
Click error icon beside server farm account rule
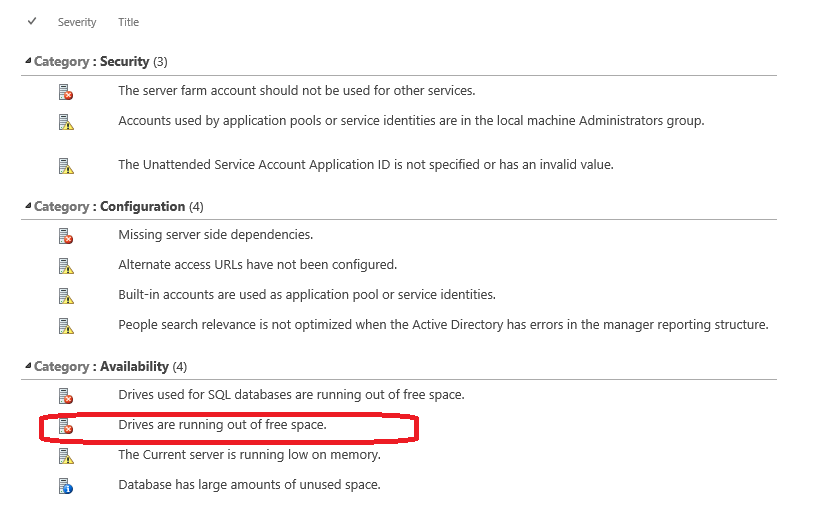point(65,92)
